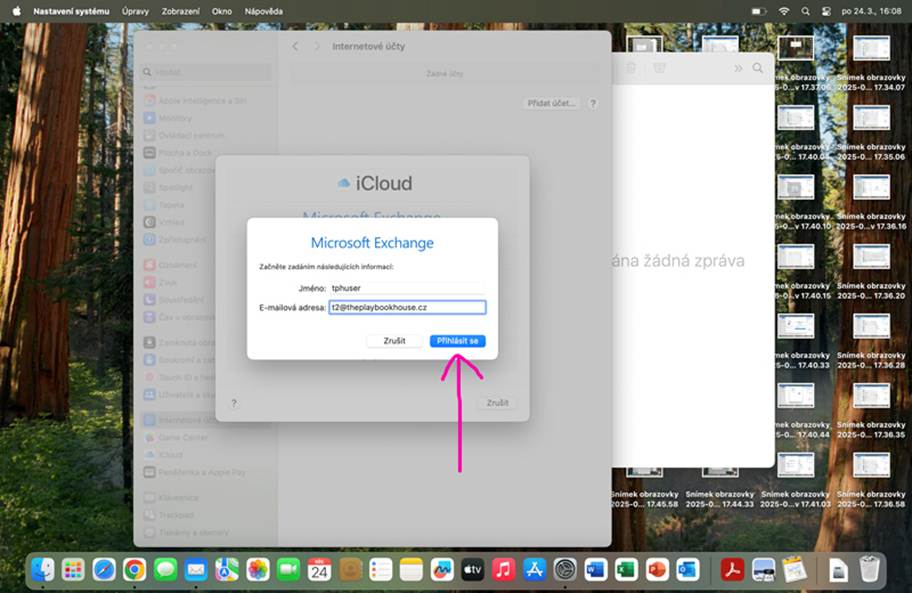Screen dimensions: 912x593
Task: Click the Přihlásit se button
Action: [x=457, y=341]
